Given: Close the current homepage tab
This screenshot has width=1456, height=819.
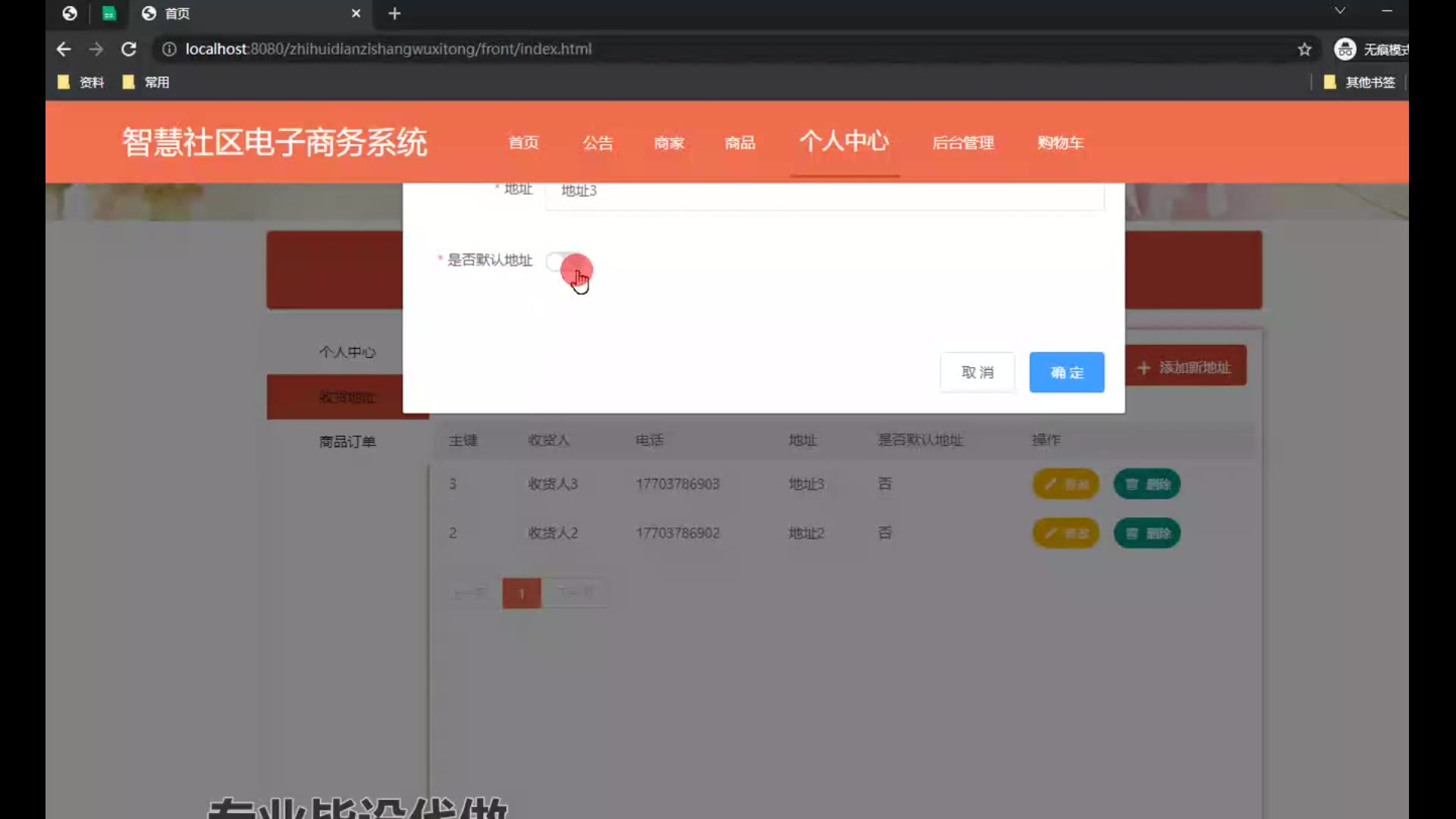Looking at the screenshot, I should 356,14.
